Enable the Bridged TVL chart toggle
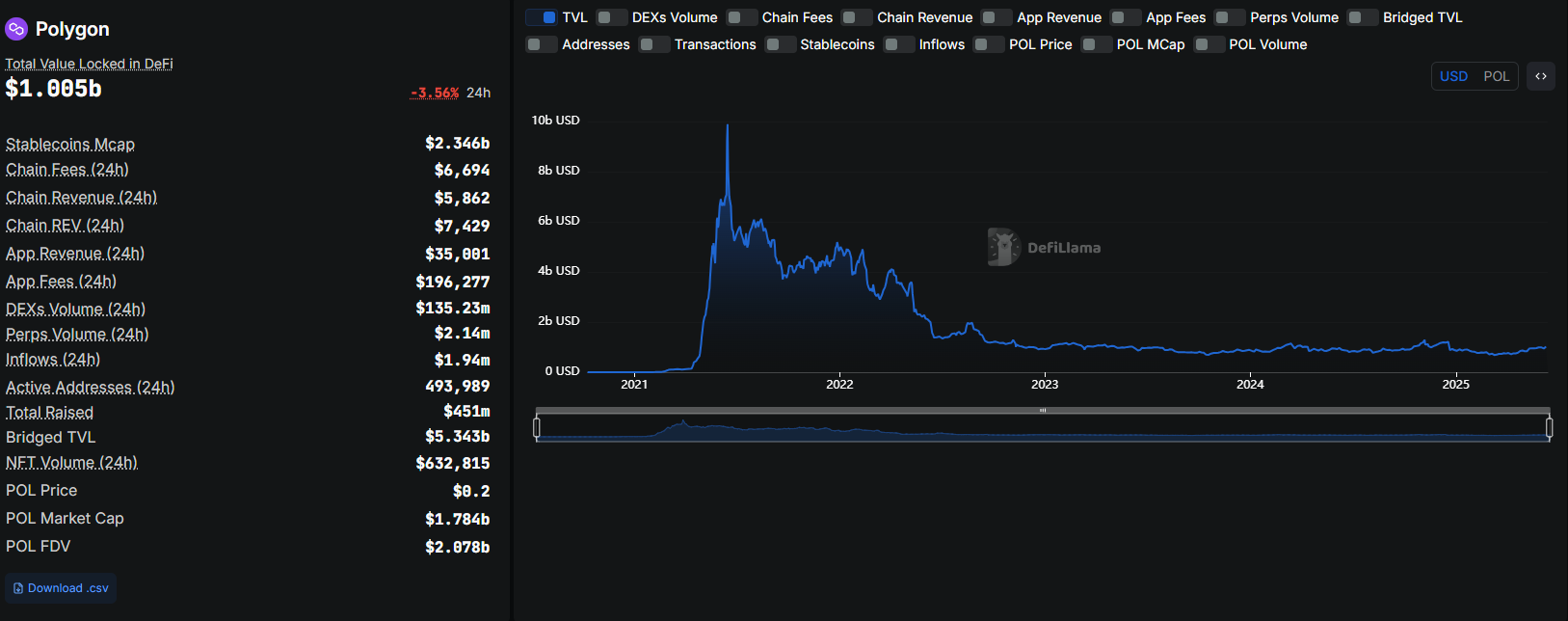 1363,17
